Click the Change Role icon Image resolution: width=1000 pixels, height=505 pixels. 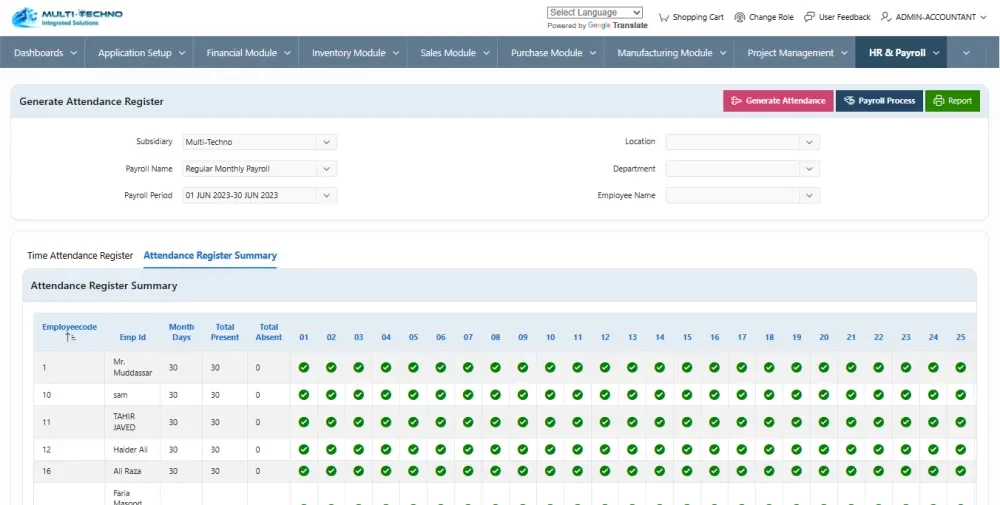[x=740, y=17]
